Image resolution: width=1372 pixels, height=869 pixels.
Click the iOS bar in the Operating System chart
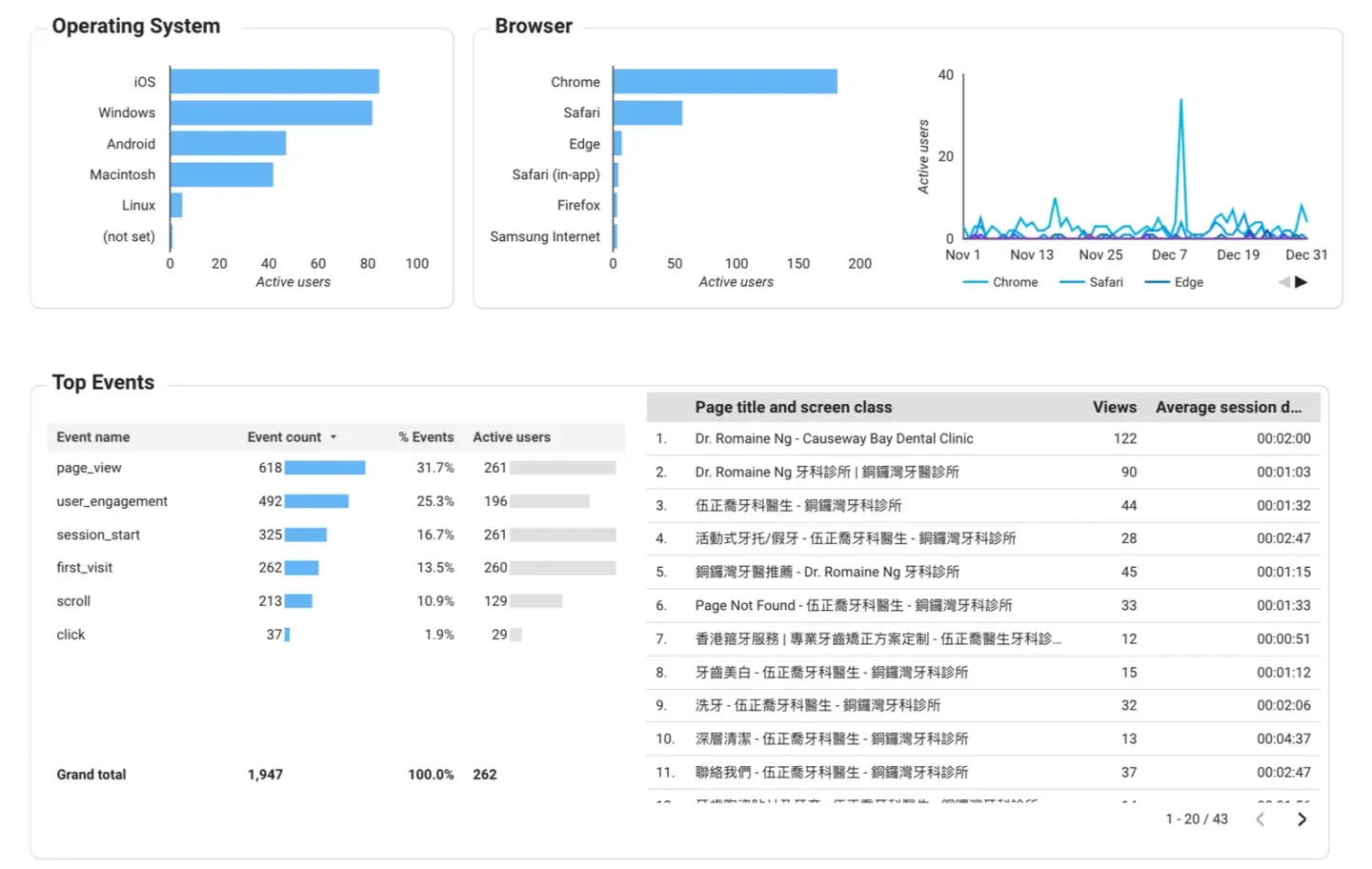click(x=273, y=82)
